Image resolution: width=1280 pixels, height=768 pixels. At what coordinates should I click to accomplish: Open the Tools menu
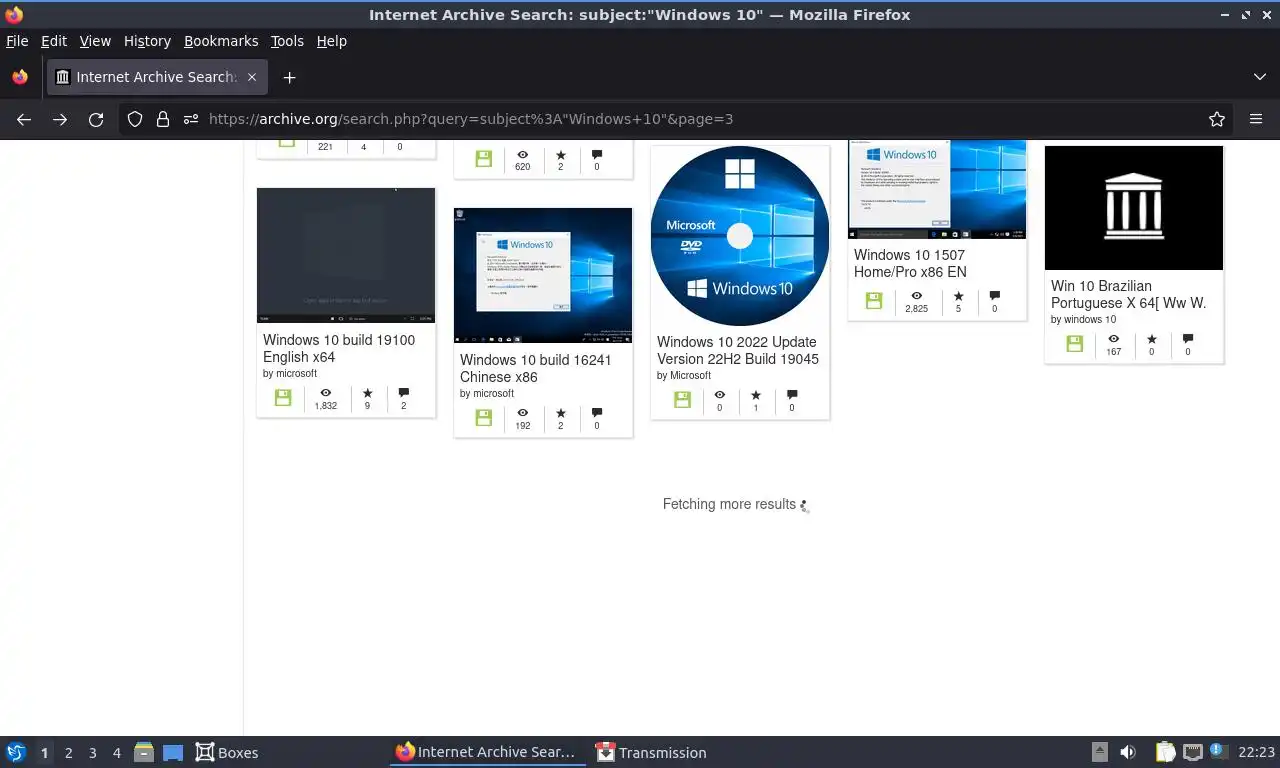point(287,41)
